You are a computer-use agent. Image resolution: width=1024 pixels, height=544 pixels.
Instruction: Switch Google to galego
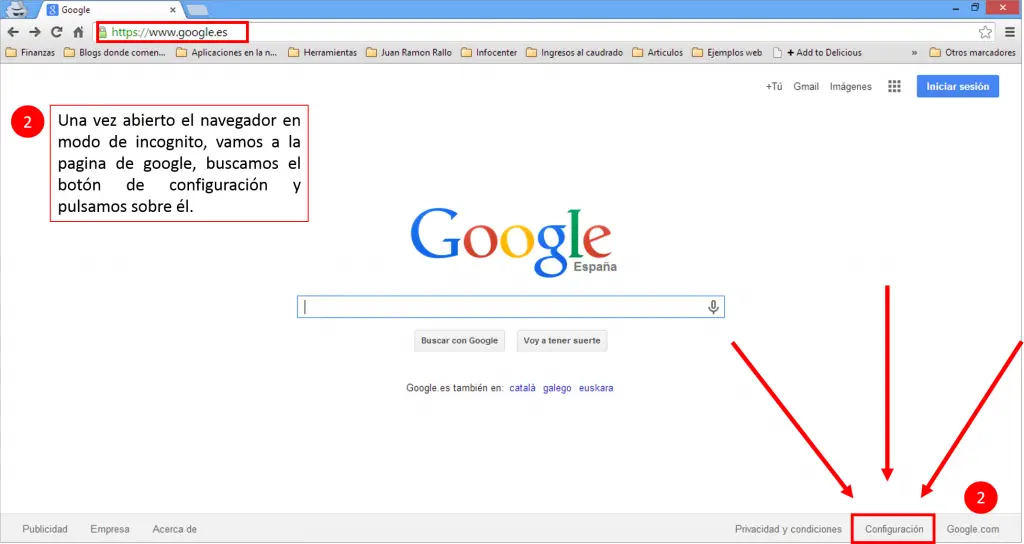pyautogui.click(x=557, y=388)
